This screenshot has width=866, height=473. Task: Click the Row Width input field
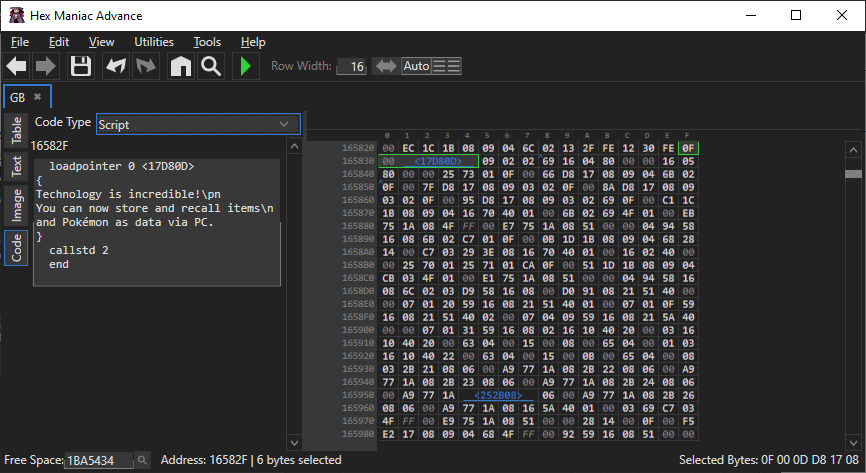[351, 67]
